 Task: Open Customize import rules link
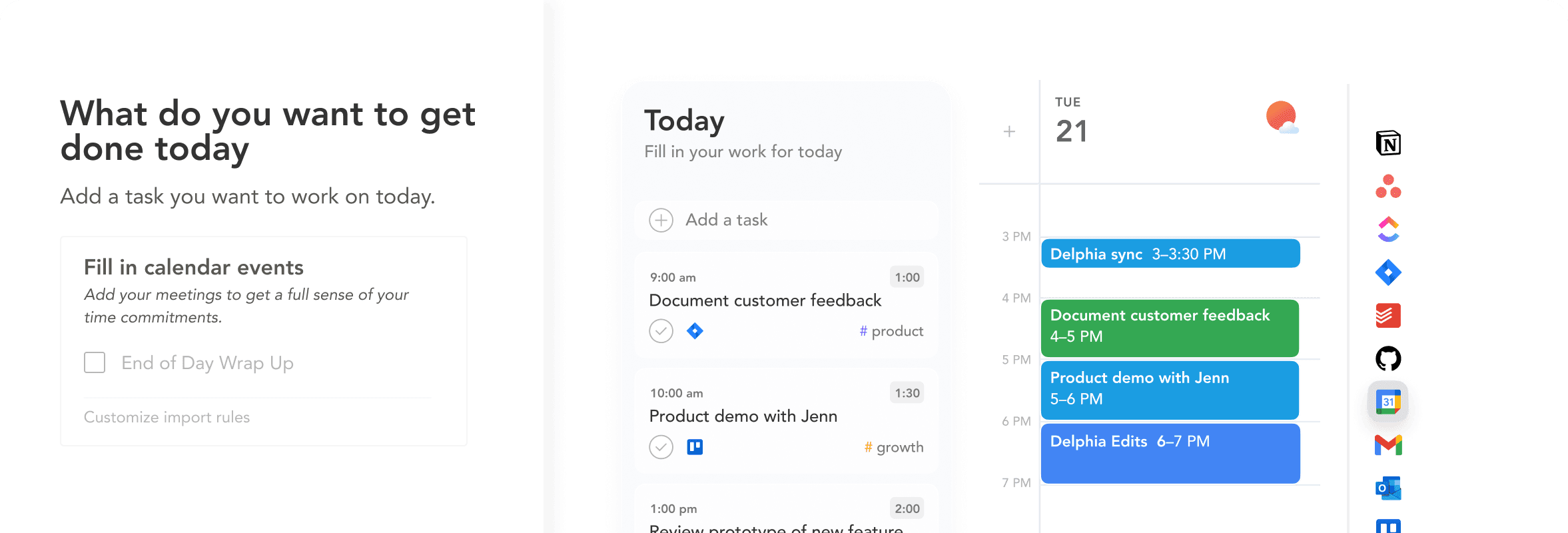point(167,417)
